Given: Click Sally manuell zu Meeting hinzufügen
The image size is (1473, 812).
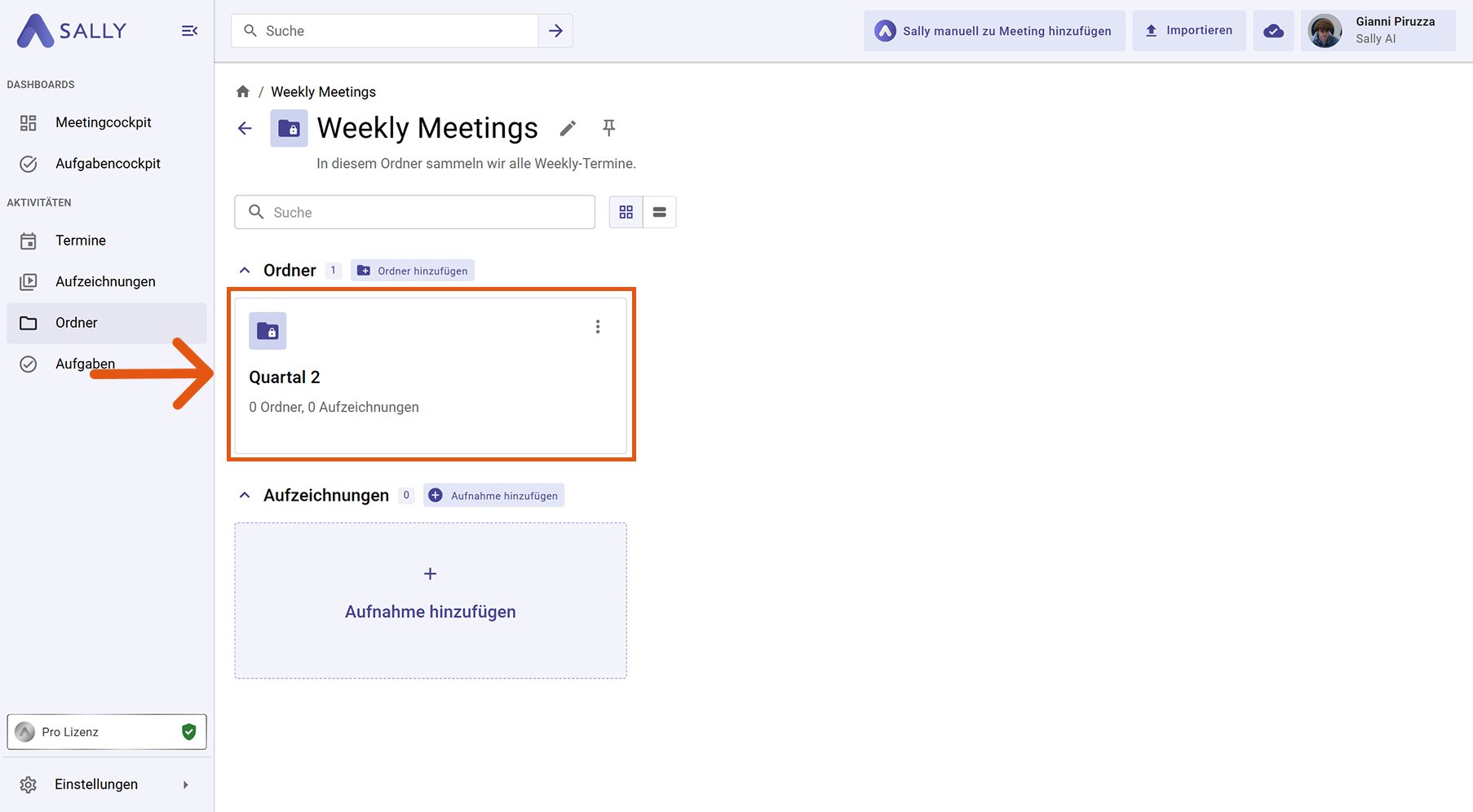Looking at the screenshot, I should (x=994, y=31).
